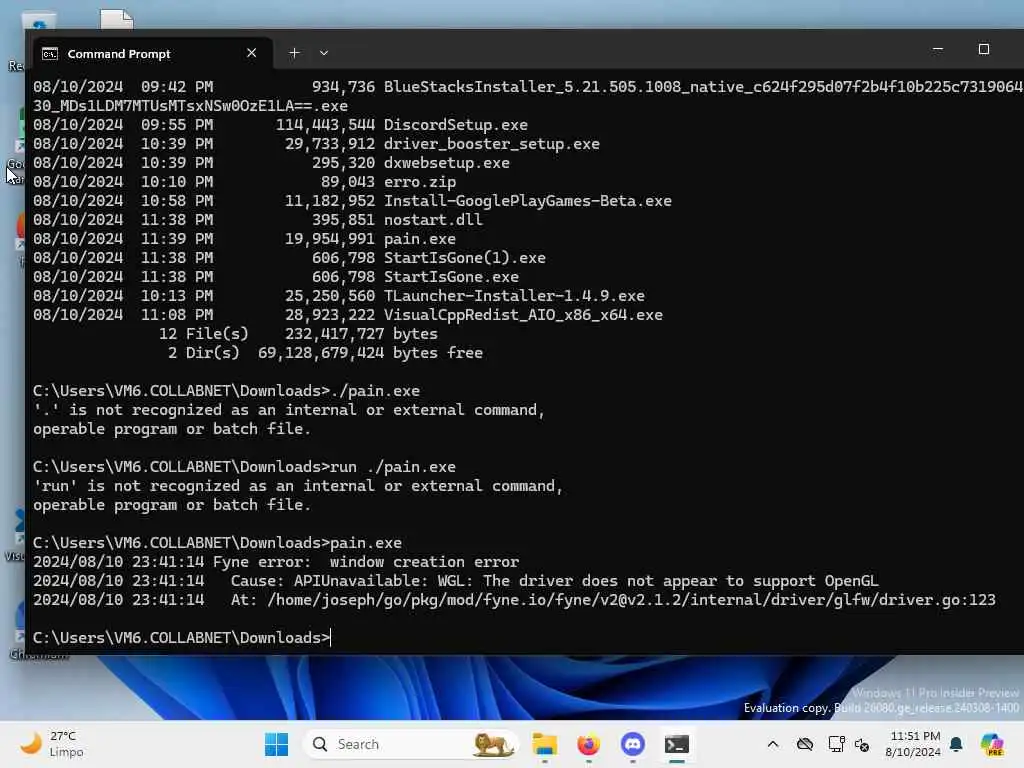The height and width of the screenshot is (768, 1024).
Task: Open the notifications bell
Action: click(956, 744)
